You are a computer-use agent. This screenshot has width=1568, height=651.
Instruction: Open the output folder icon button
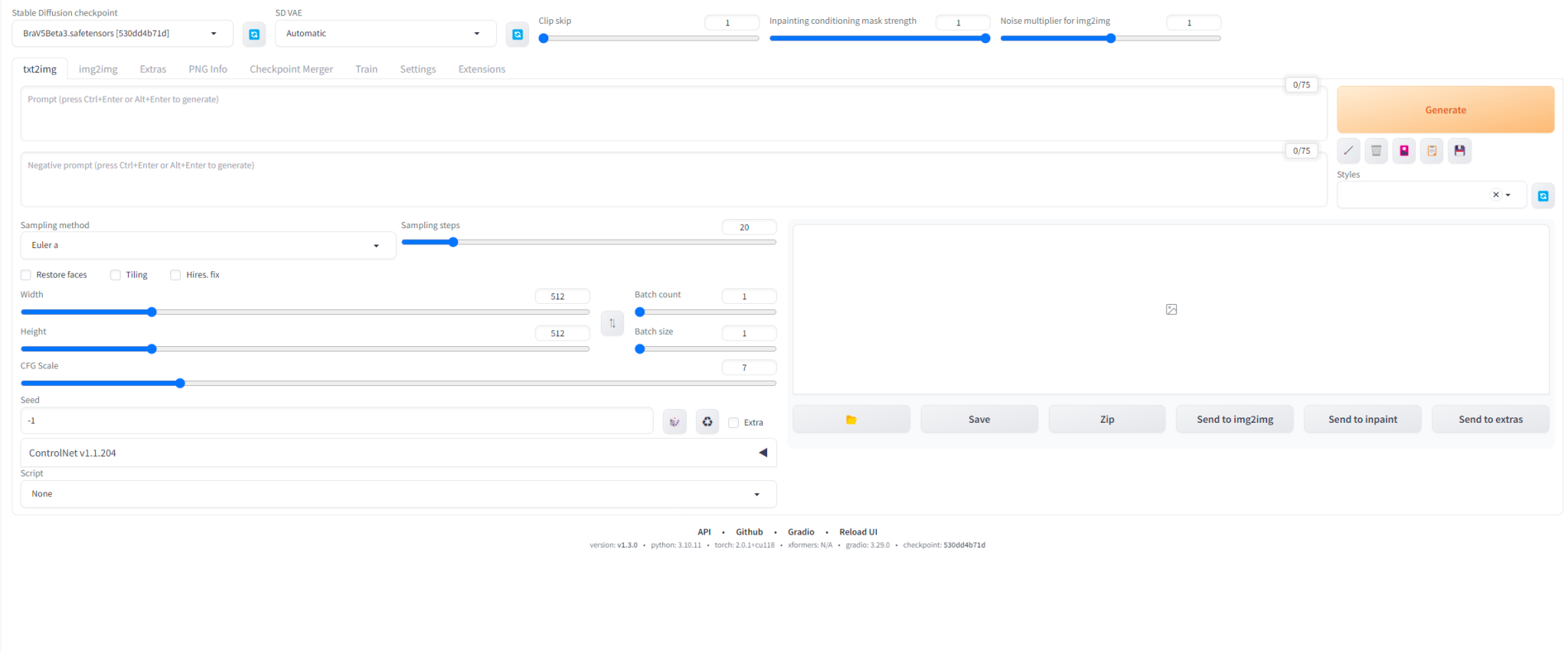tap(851, 420)
